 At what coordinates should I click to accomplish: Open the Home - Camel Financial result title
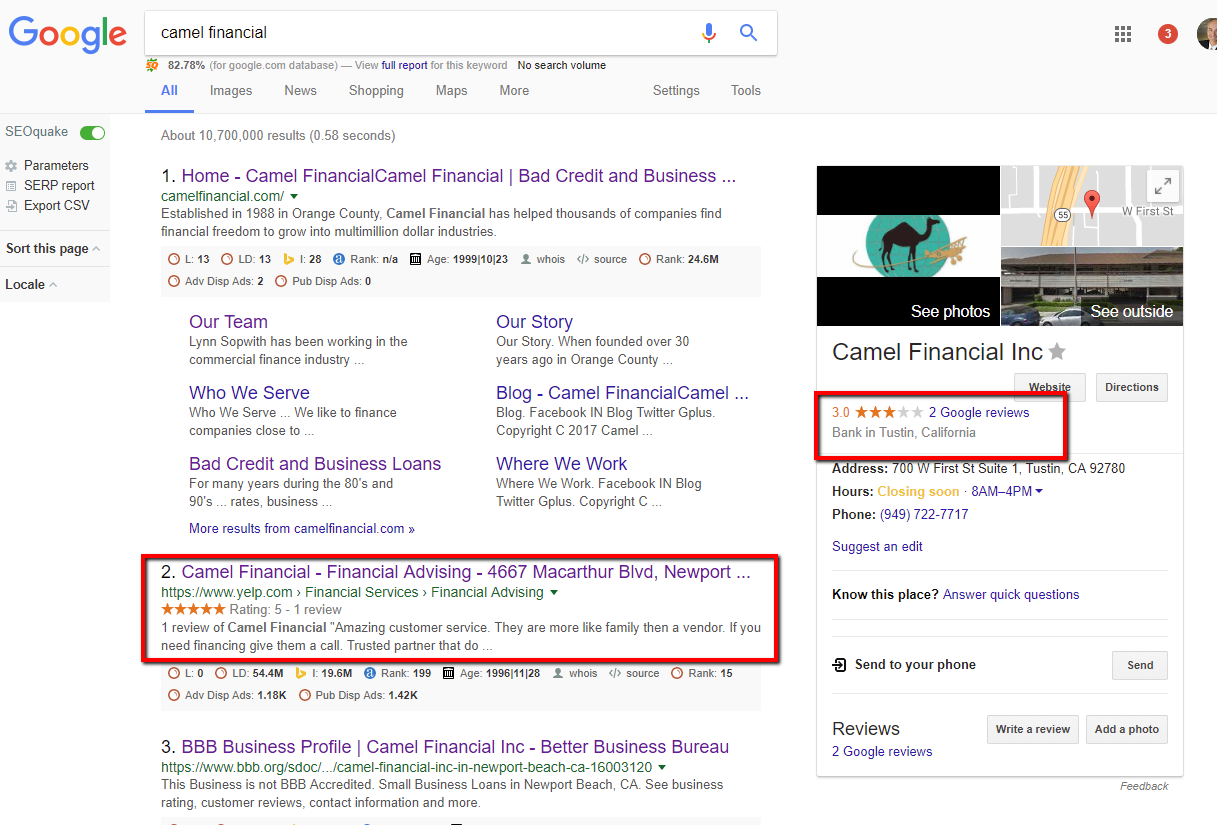[x=459, y=176]
